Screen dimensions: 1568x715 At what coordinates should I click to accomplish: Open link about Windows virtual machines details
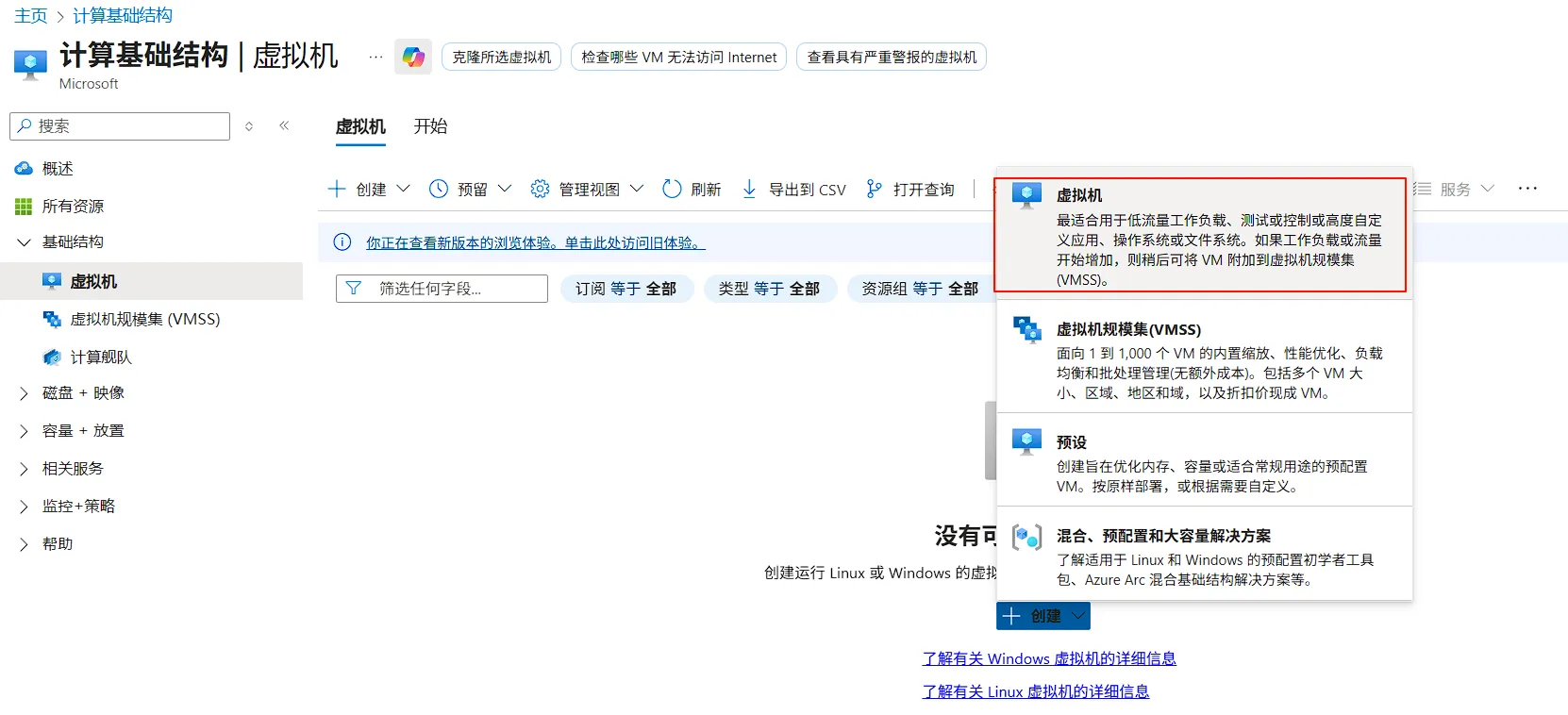point(1049,658)
